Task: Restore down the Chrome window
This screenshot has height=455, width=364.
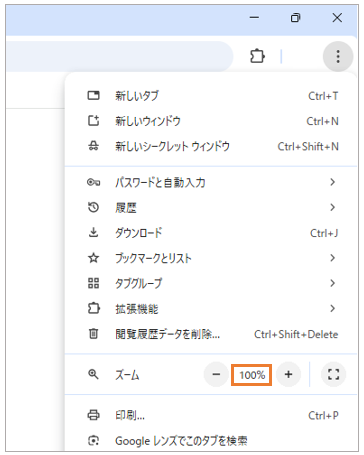Action: [296, 18]
